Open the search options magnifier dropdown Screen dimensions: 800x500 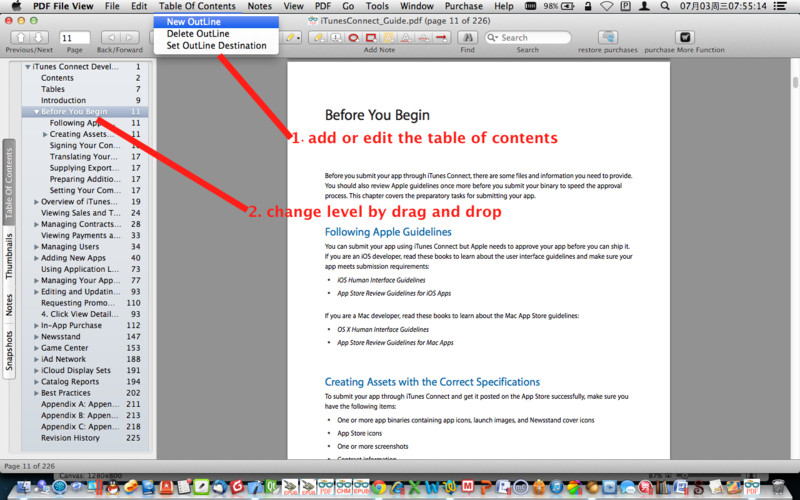pyautogui.click(x=492, y=38)
